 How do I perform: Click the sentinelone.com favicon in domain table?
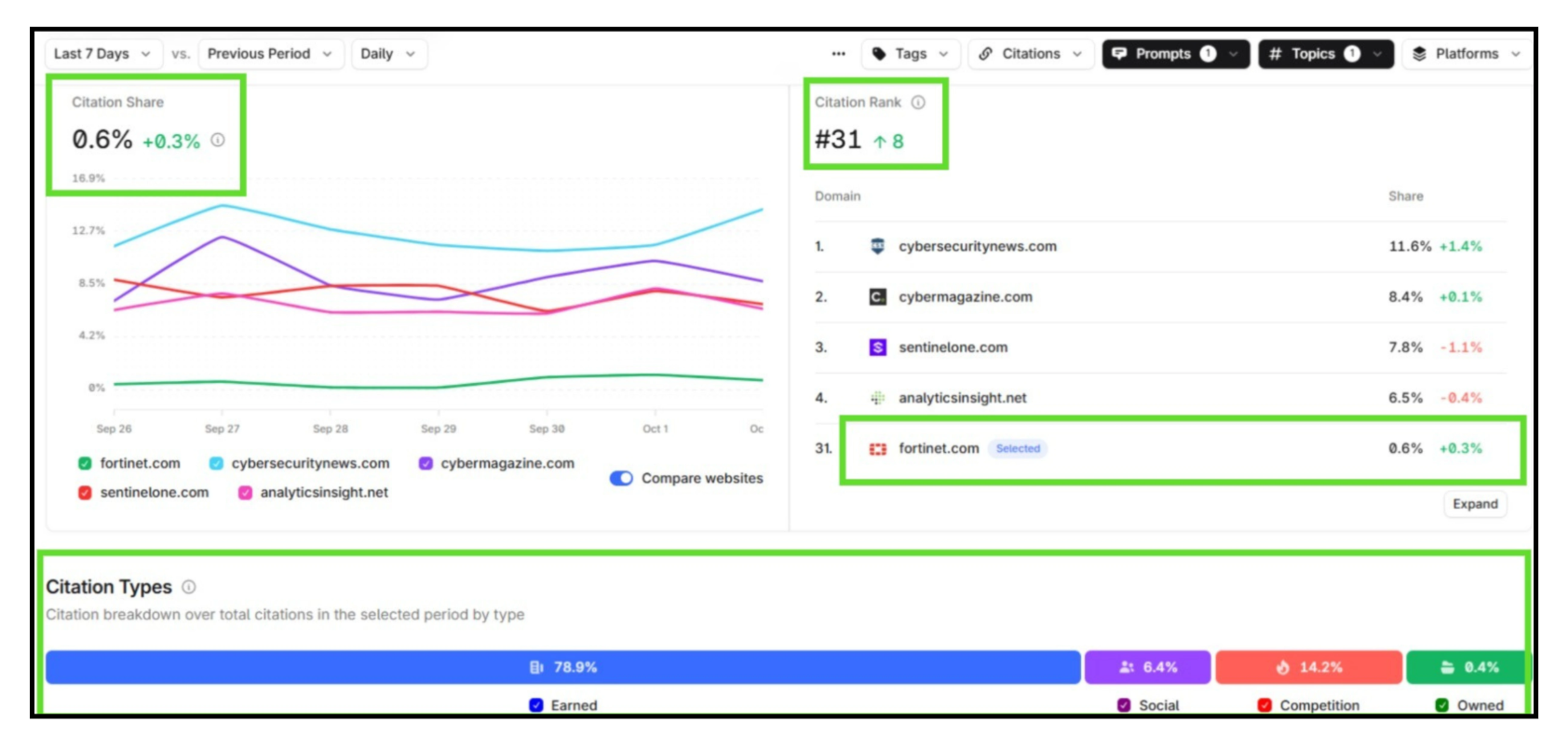click(877, 347)
